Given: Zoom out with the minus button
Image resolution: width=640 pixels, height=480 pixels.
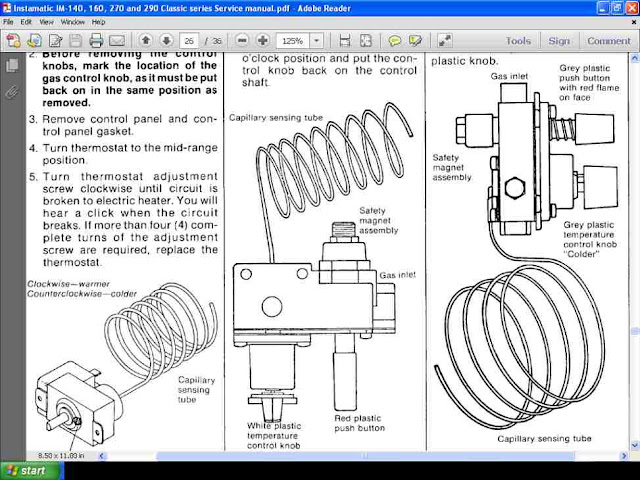Looking at the screenshot, I should pyautogui.click(x=242, y=40).
